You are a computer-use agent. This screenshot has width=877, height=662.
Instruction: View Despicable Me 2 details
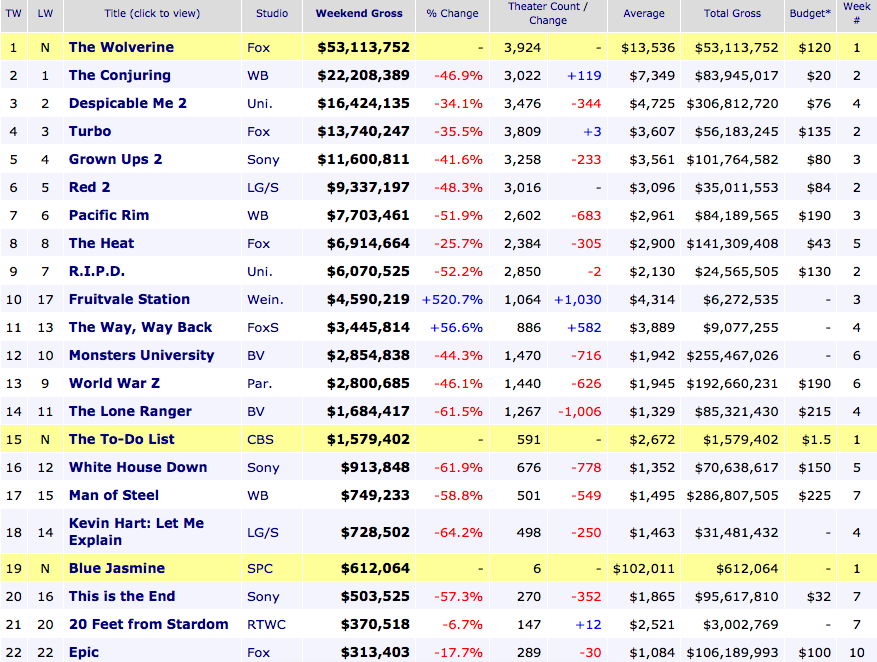128,103
